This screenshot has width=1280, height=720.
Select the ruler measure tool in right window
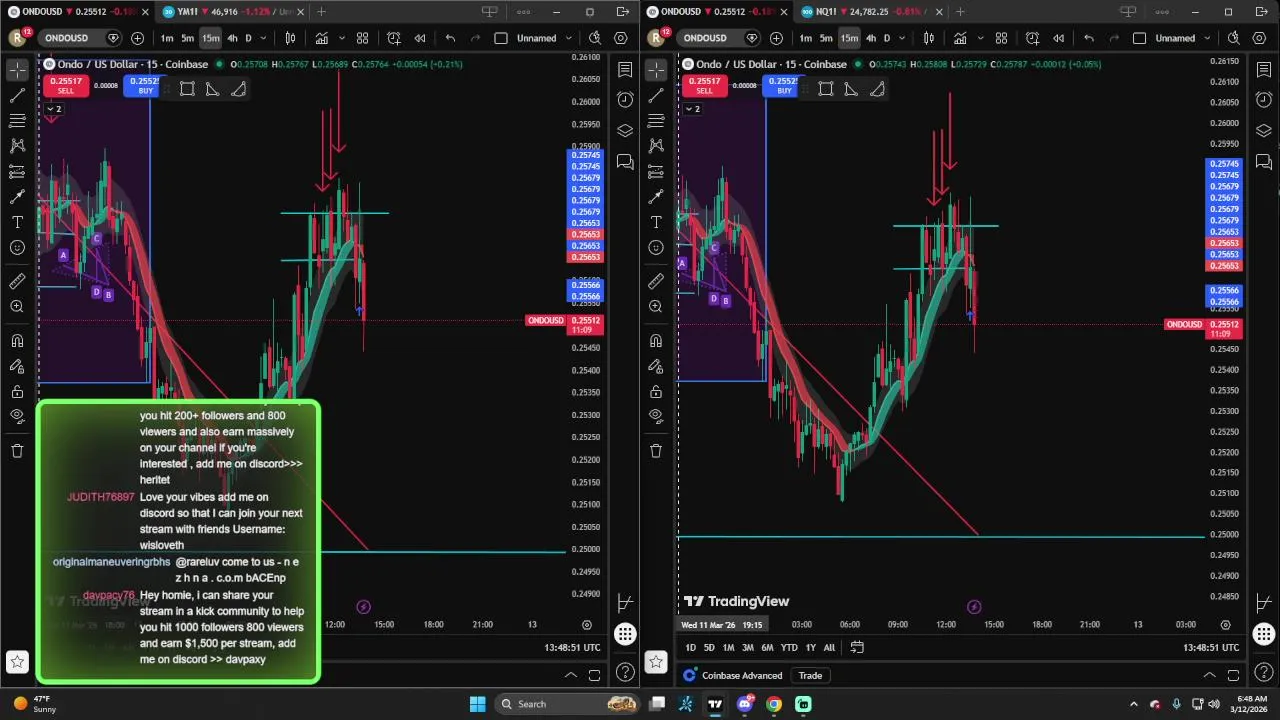656,281
